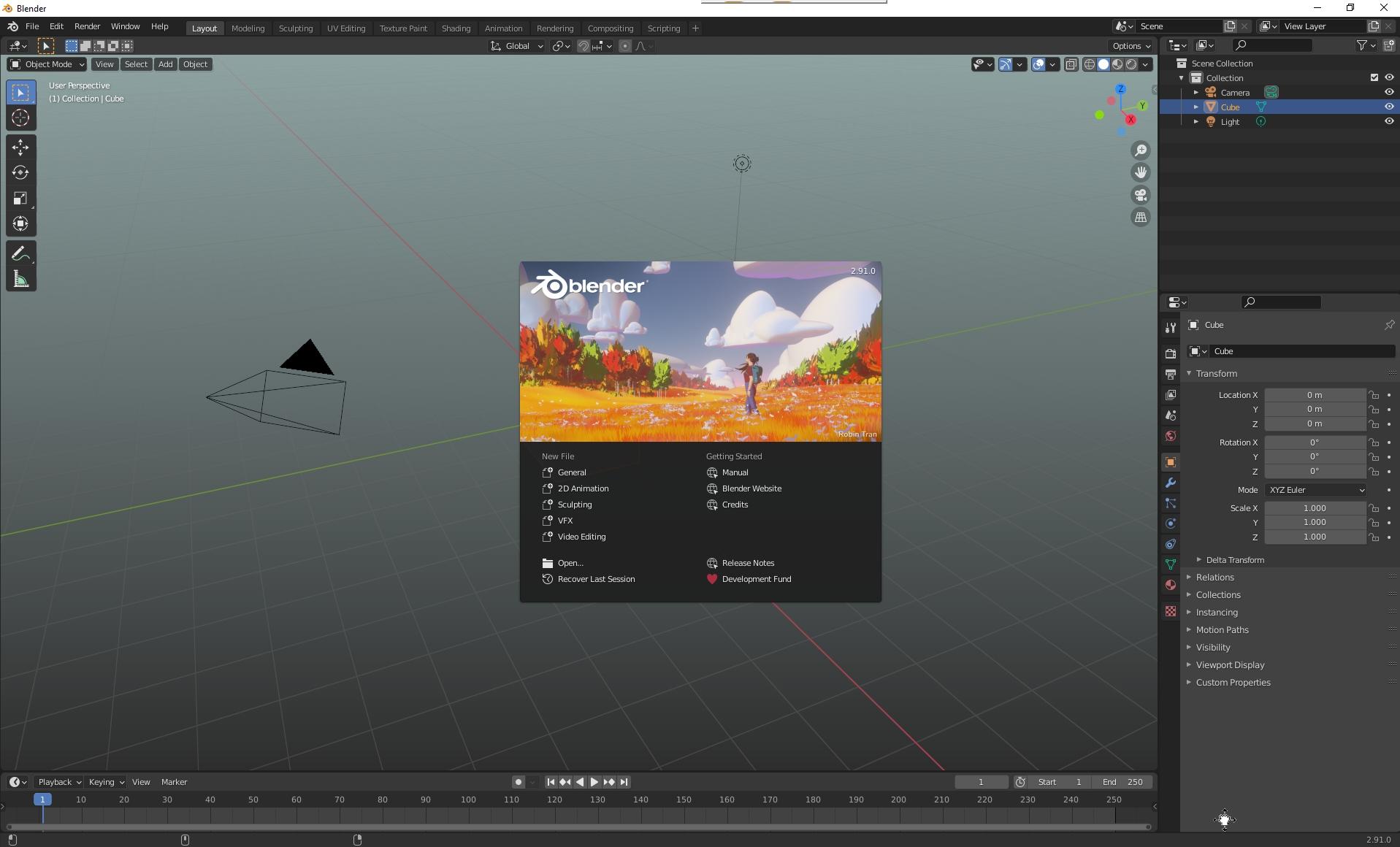This screenshot has width=1400, height=847.
Task: Open the Object Constraints properties tab
Action: click(x=1170, y=544)
